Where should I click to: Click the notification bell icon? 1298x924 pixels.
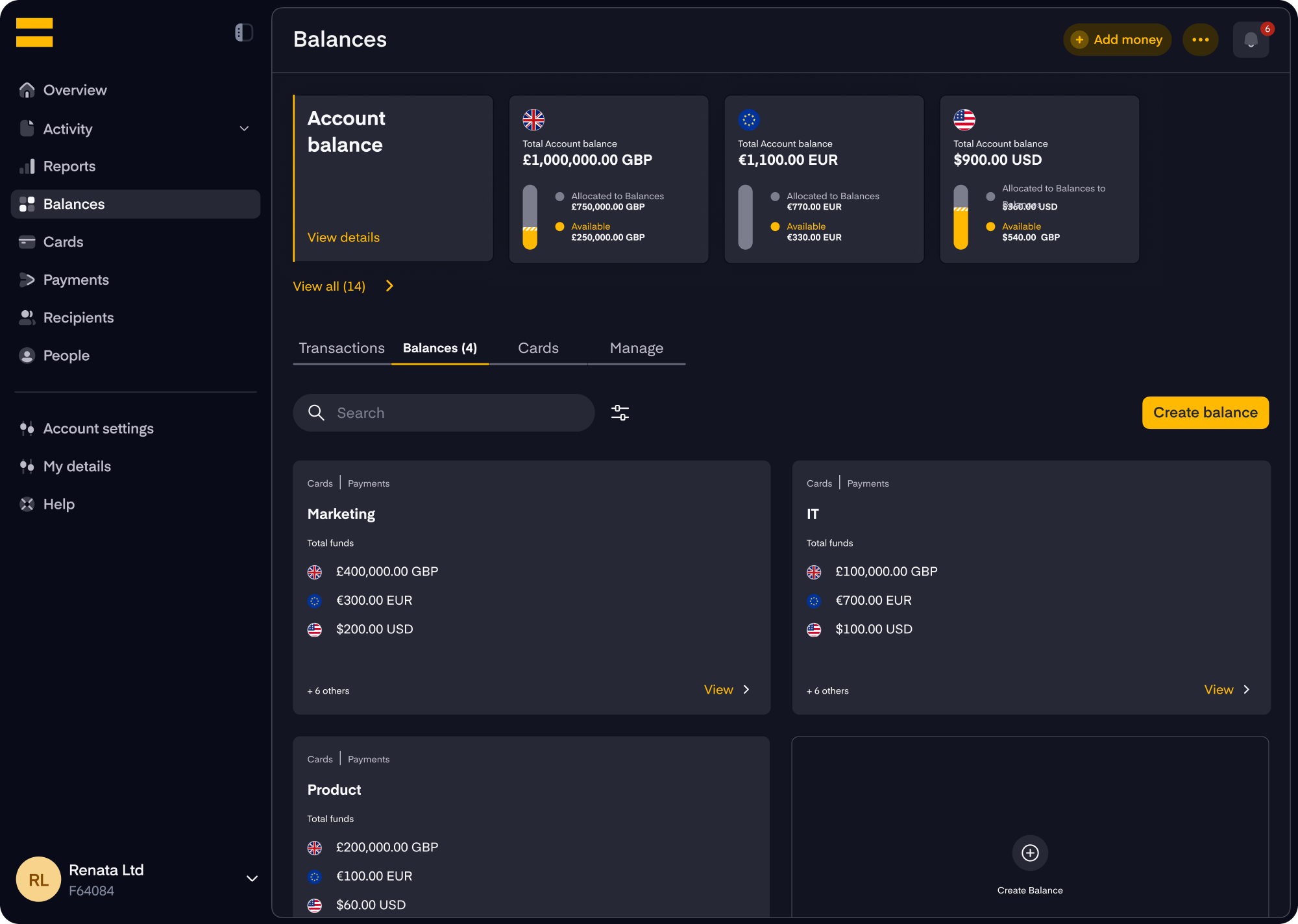[x=1251, y=40]
